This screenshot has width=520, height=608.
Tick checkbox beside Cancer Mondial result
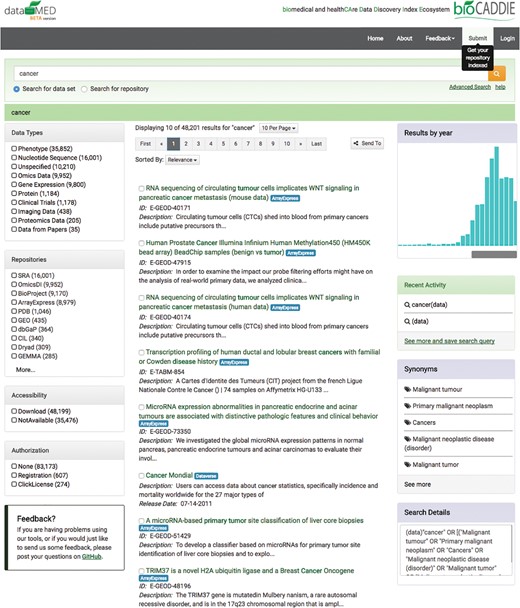tap(142, 476)
